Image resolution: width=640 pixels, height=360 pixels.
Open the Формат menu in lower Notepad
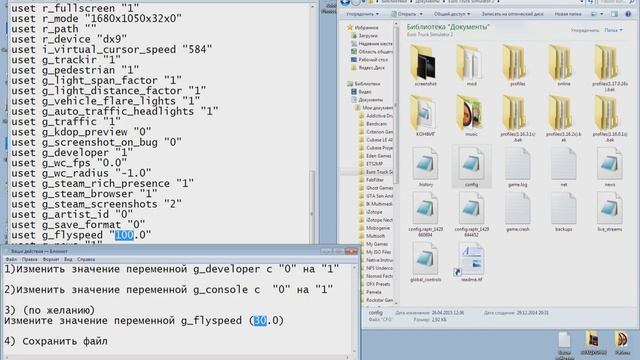51,259
